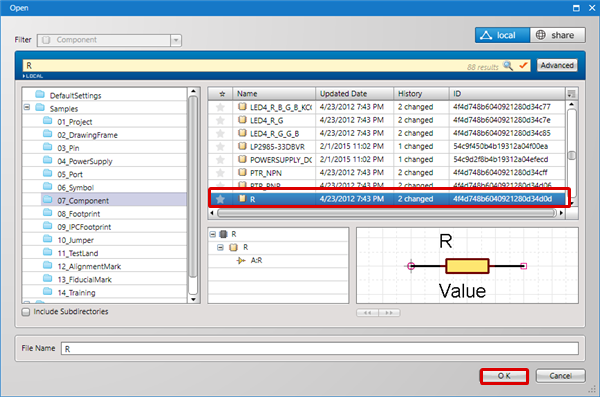Viewport: 600px width, 397px height.
Task: Click folder tree scrollbar up arrow
Action: coord(193,91)
